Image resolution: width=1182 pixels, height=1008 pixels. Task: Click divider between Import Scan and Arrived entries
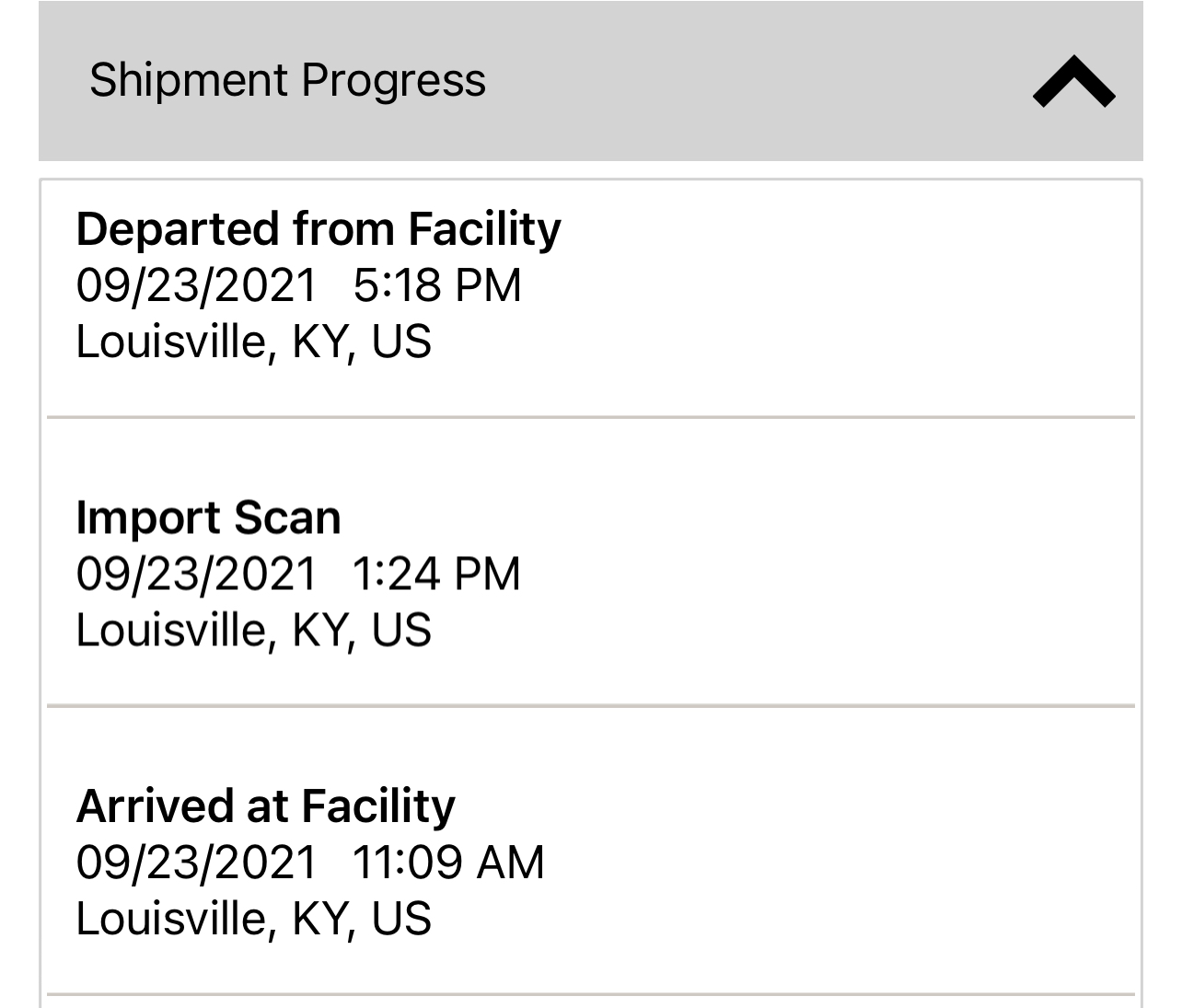coord(590,706)
